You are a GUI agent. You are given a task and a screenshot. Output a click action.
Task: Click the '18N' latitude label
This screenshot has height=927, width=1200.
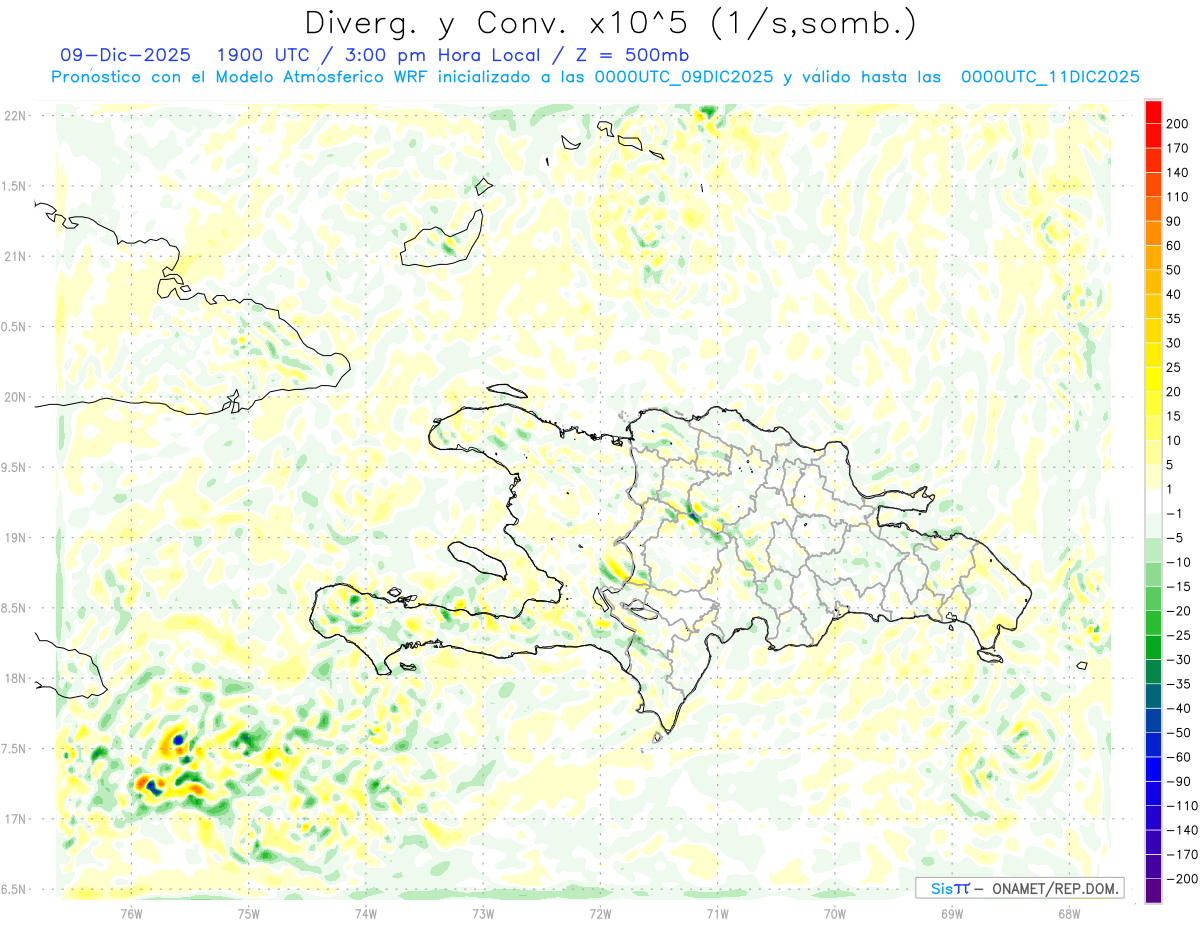pyautogui.click(x=14, y=678)
